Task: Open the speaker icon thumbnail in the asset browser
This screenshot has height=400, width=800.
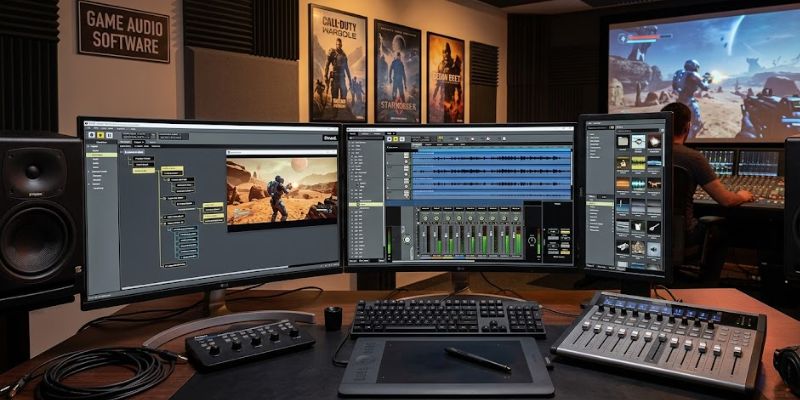Action: [654, 249]
